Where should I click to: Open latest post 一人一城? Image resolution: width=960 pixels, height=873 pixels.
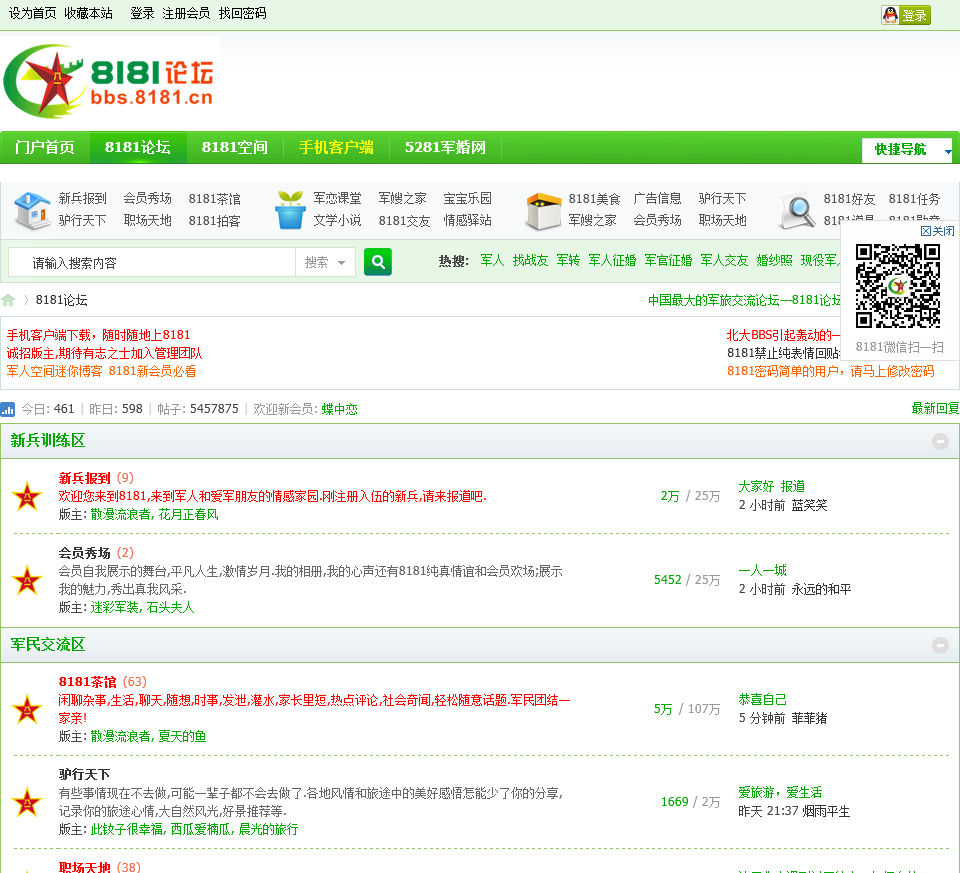coord(762,571)
